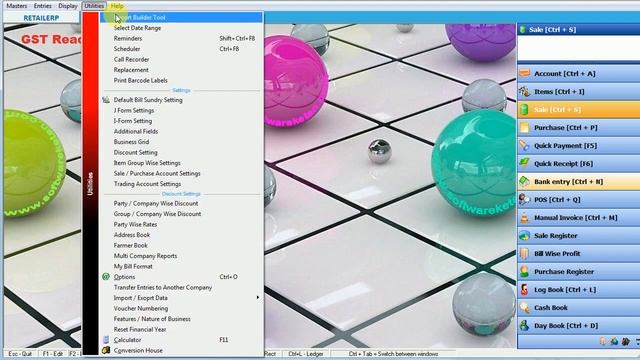This screenshot has width=640, height=360.
Task: Click the Calculator menu icon
Action: [x=106, y=340]
